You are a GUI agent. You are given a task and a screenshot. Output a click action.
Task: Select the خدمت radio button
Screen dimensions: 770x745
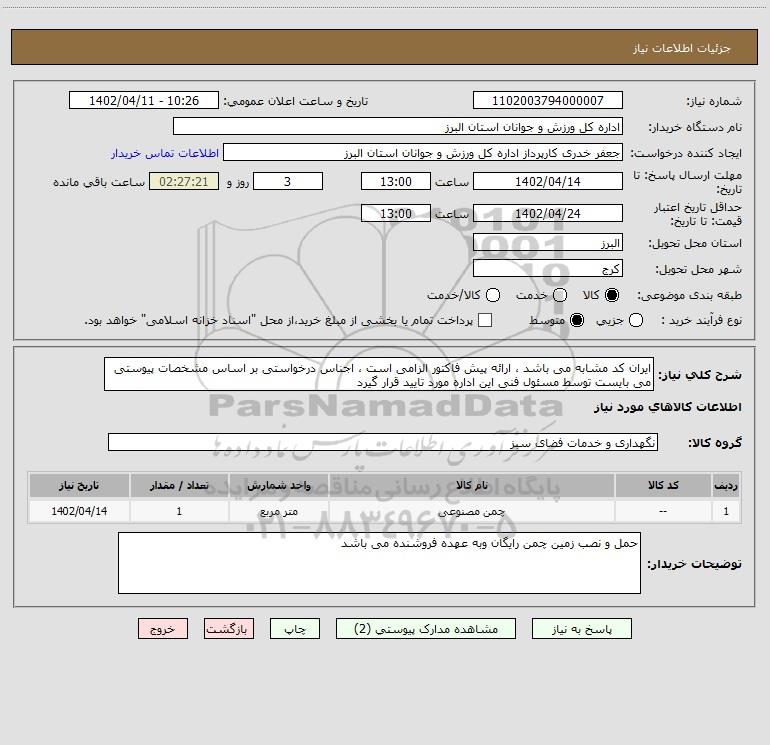(560, 295)
